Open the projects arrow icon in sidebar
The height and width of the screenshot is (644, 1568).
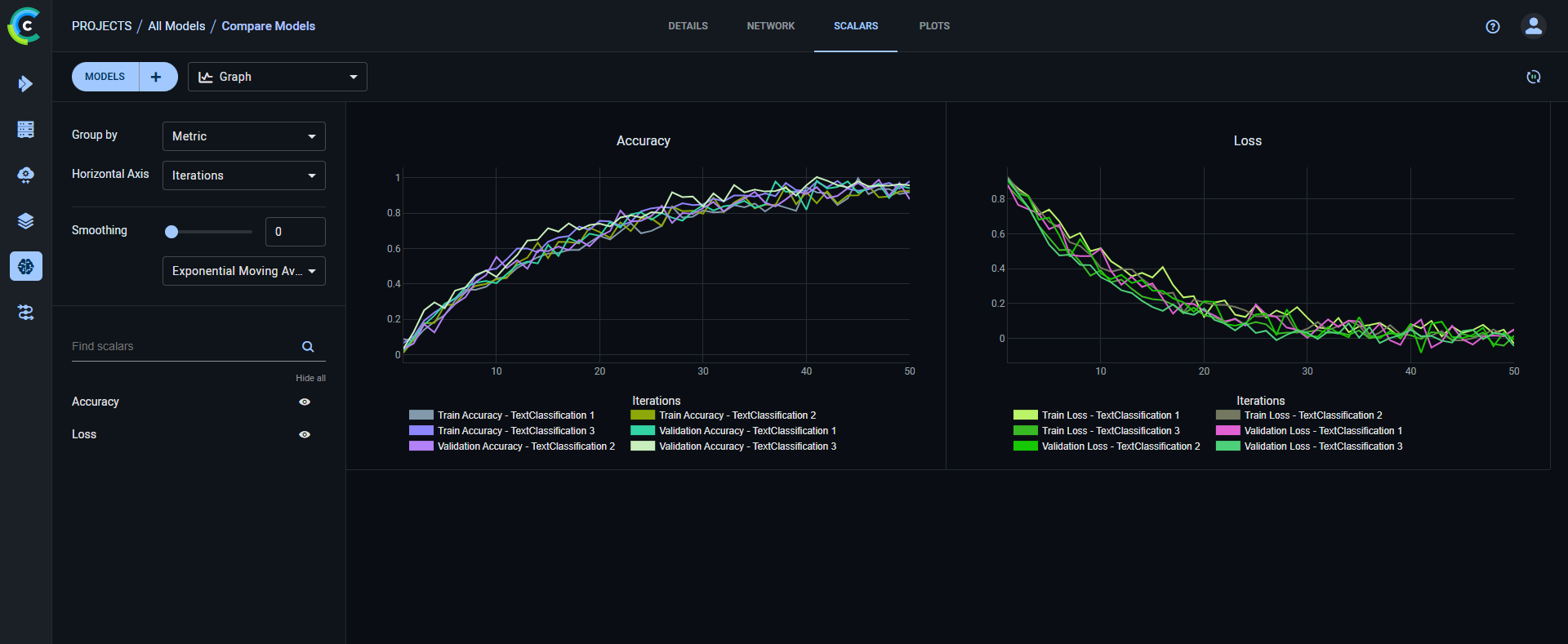(x=25, y=83)
